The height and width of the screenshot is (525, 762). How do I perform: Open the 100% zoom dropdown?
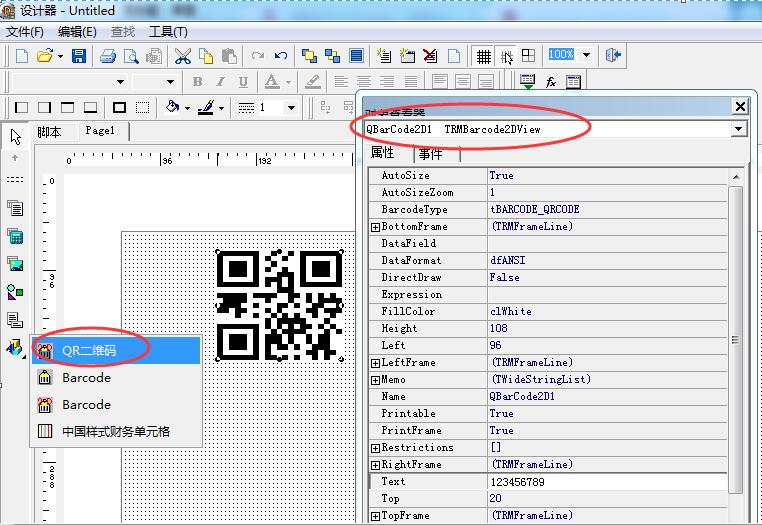click(x=587, y=54)
